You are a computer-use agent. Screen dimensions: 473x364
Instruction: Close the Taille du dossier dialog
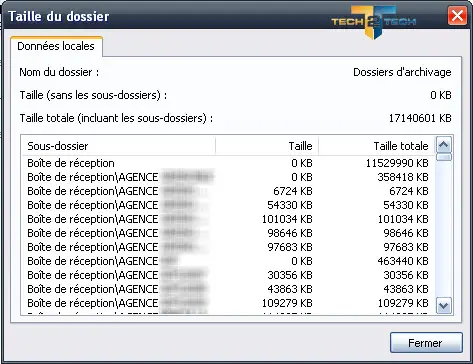click(457, 16)
